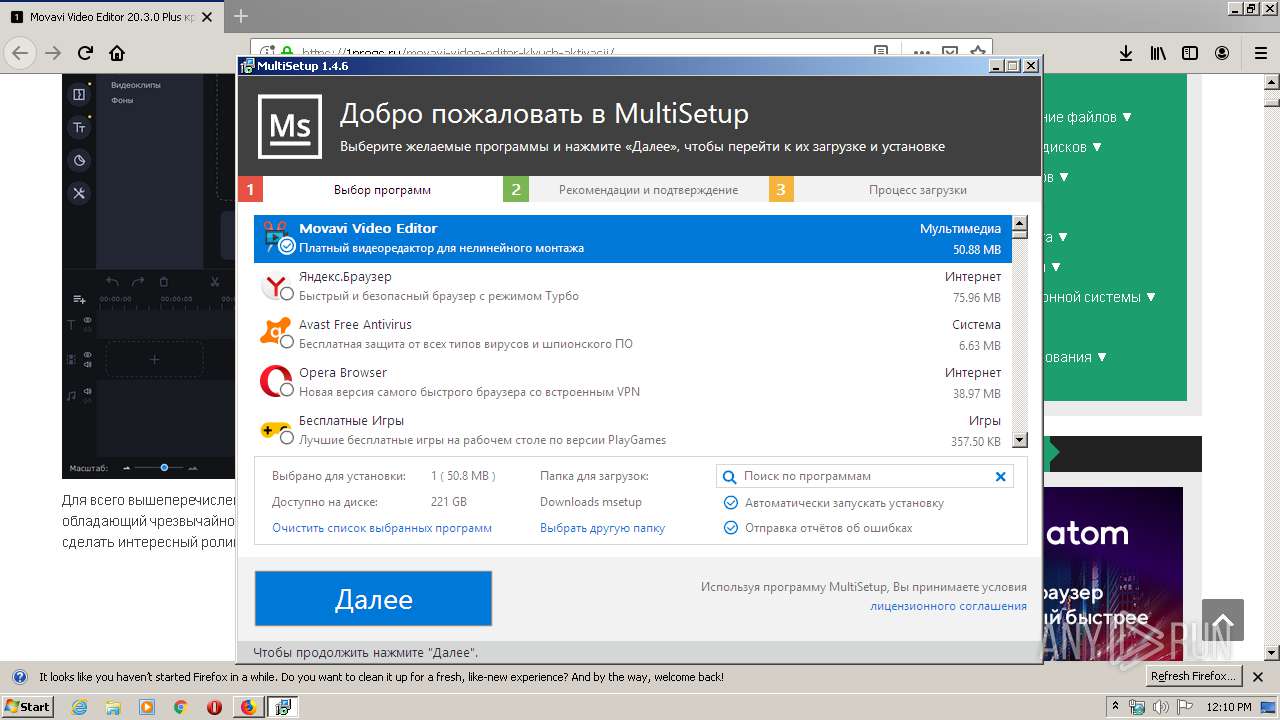Image resolution: width=1280 pixels, height=720 pixels.
Task: Click the scroll-to-top arrow on webpage
Action: [1223, 620]
